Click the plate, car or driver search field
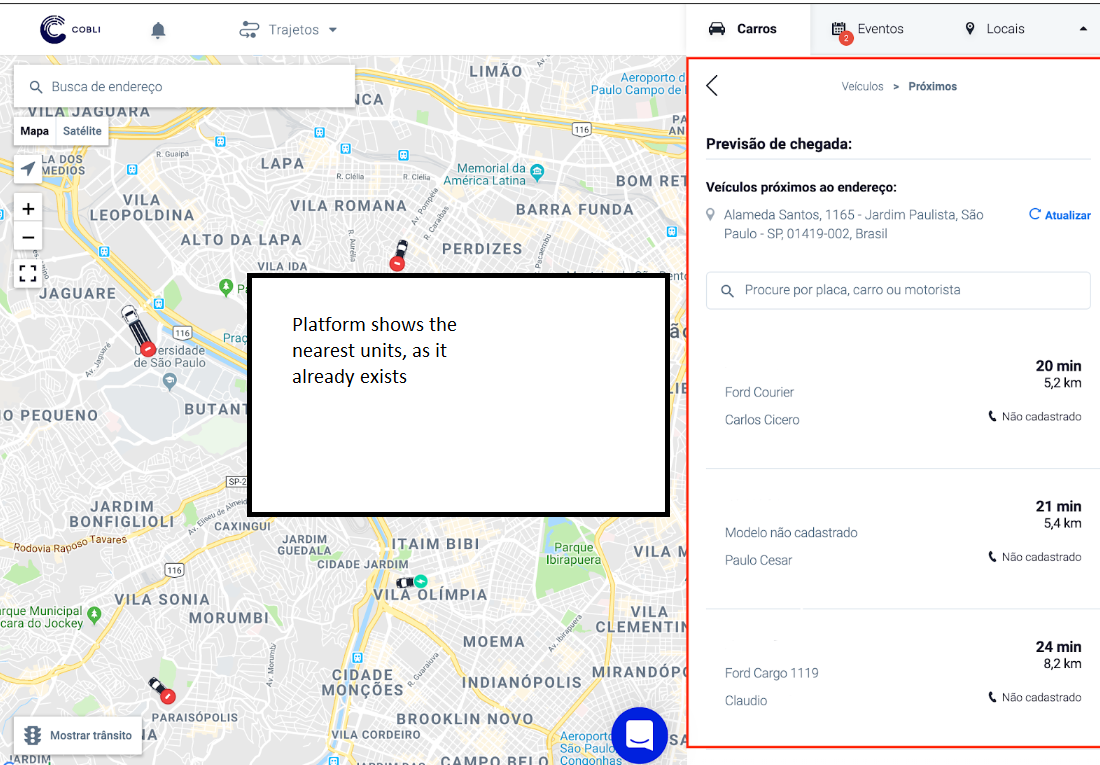Screen dimensions: 1100x765 pyautogui.click(x=898, y=290)
